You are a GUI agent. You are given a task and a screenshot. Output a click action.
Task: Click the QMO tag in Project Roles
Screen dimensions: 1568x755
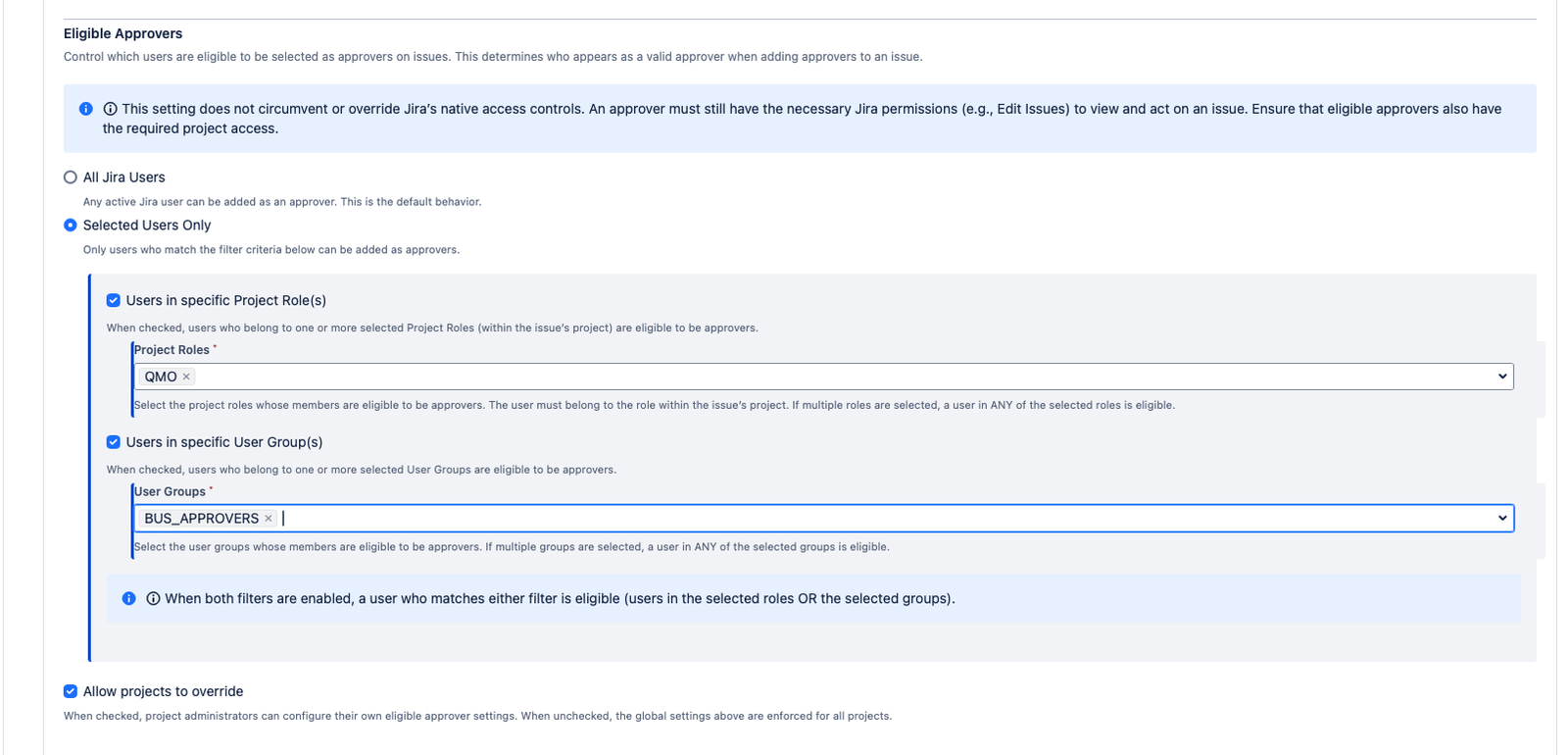pos(160,376)
